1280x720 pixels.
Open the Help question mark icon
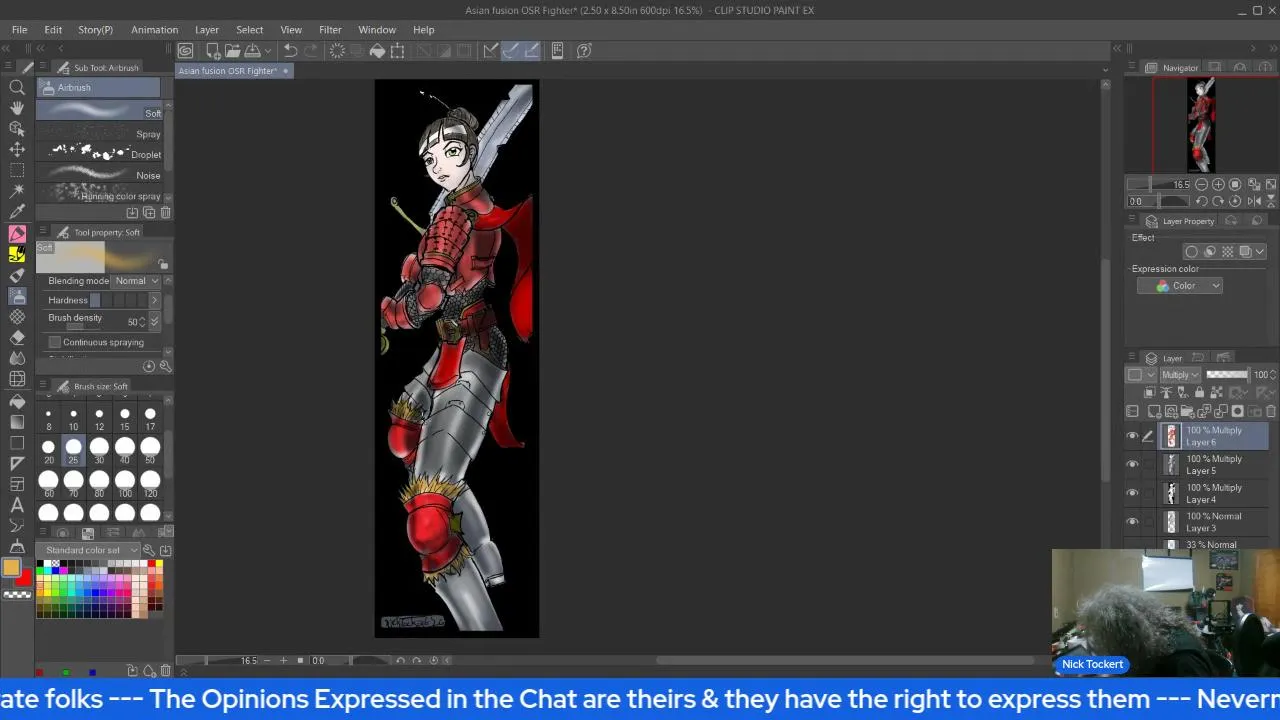(x=584, y=50)
